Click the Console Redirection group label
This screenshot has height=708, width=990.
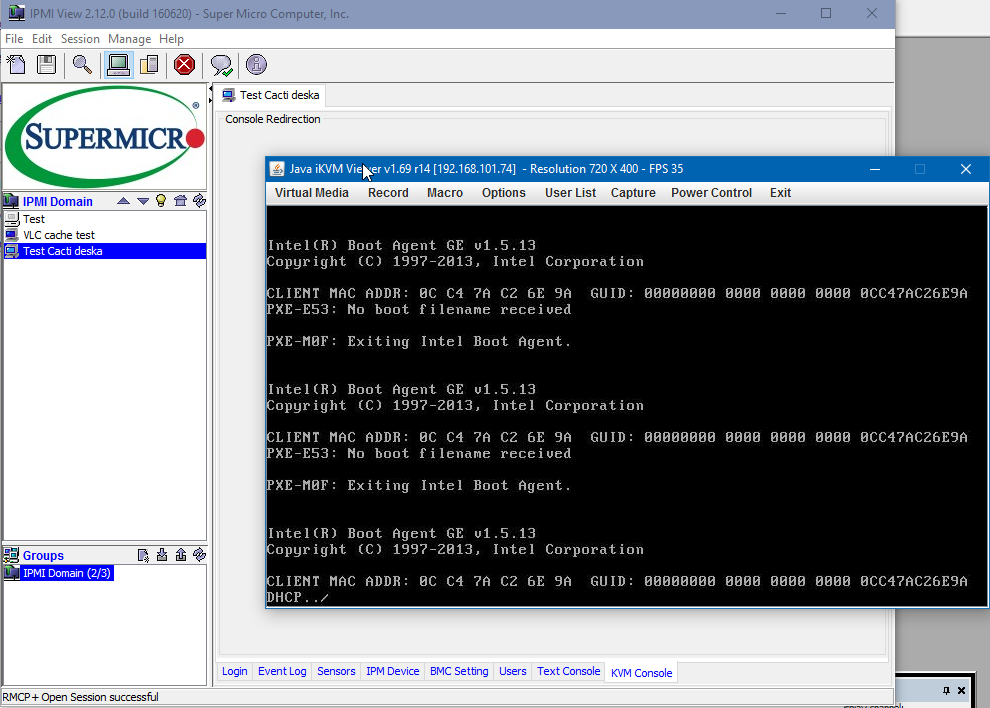tap(273, 119)
